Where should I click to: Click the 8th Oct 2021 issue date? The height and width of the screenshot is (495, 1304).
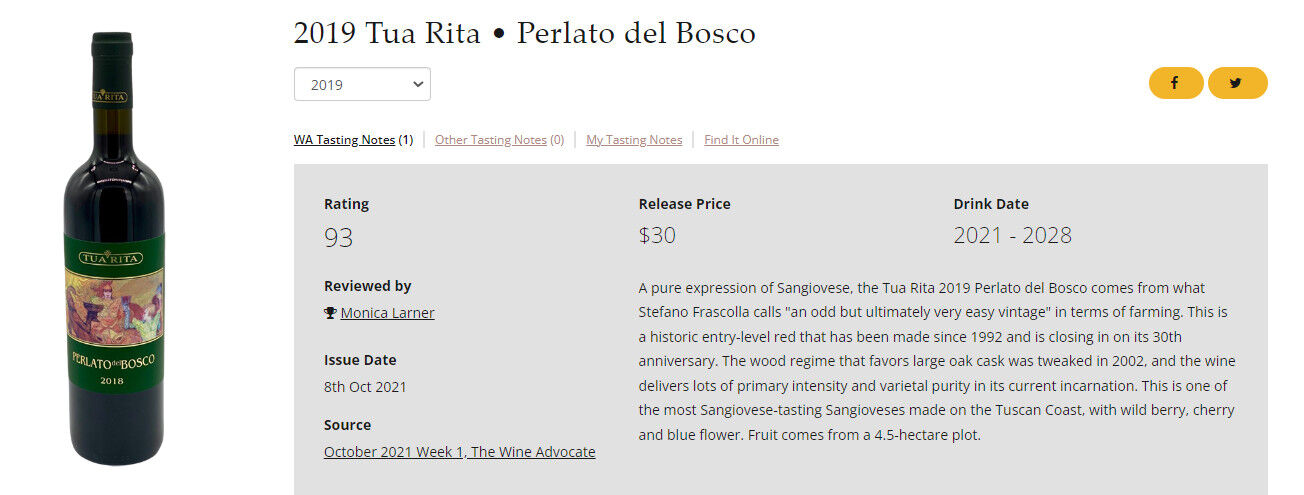(365, 387)
